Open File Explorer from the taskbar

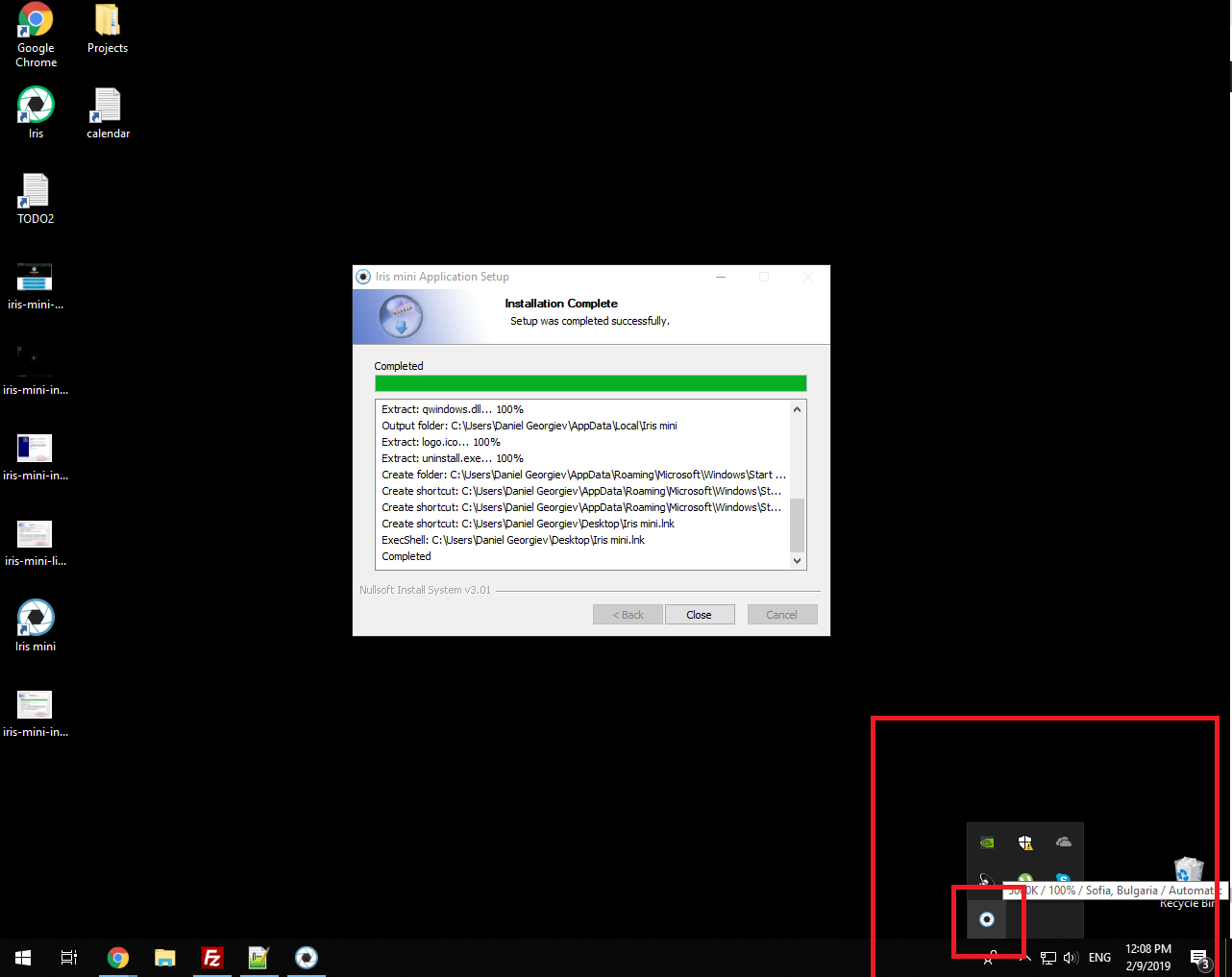[165, 958]
